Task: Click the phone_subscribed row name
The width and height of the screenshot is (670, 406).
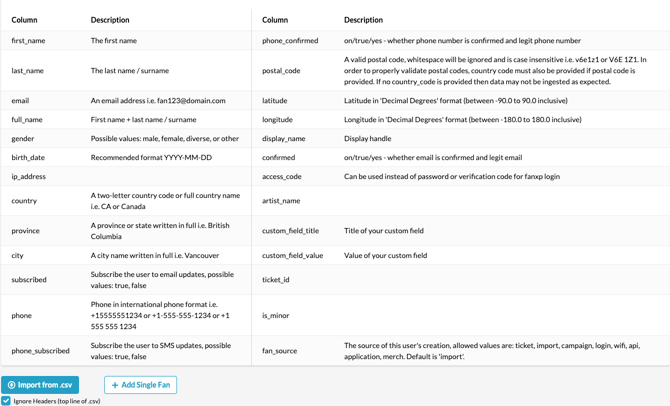Action: click(40, 351)
